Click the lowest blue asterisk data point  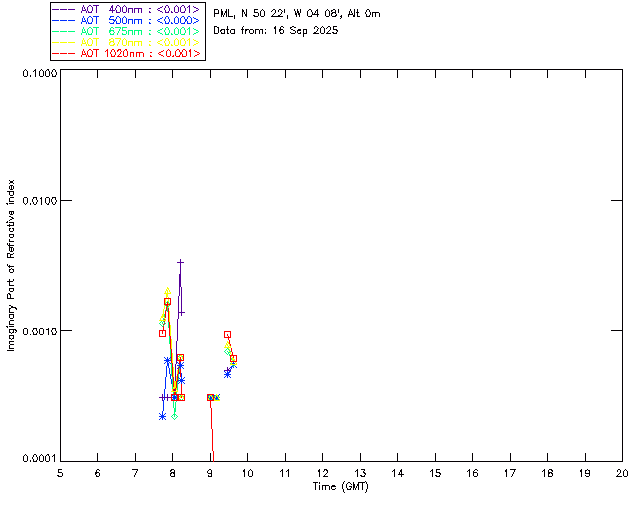pyautogui.click(x=162, y=416)
